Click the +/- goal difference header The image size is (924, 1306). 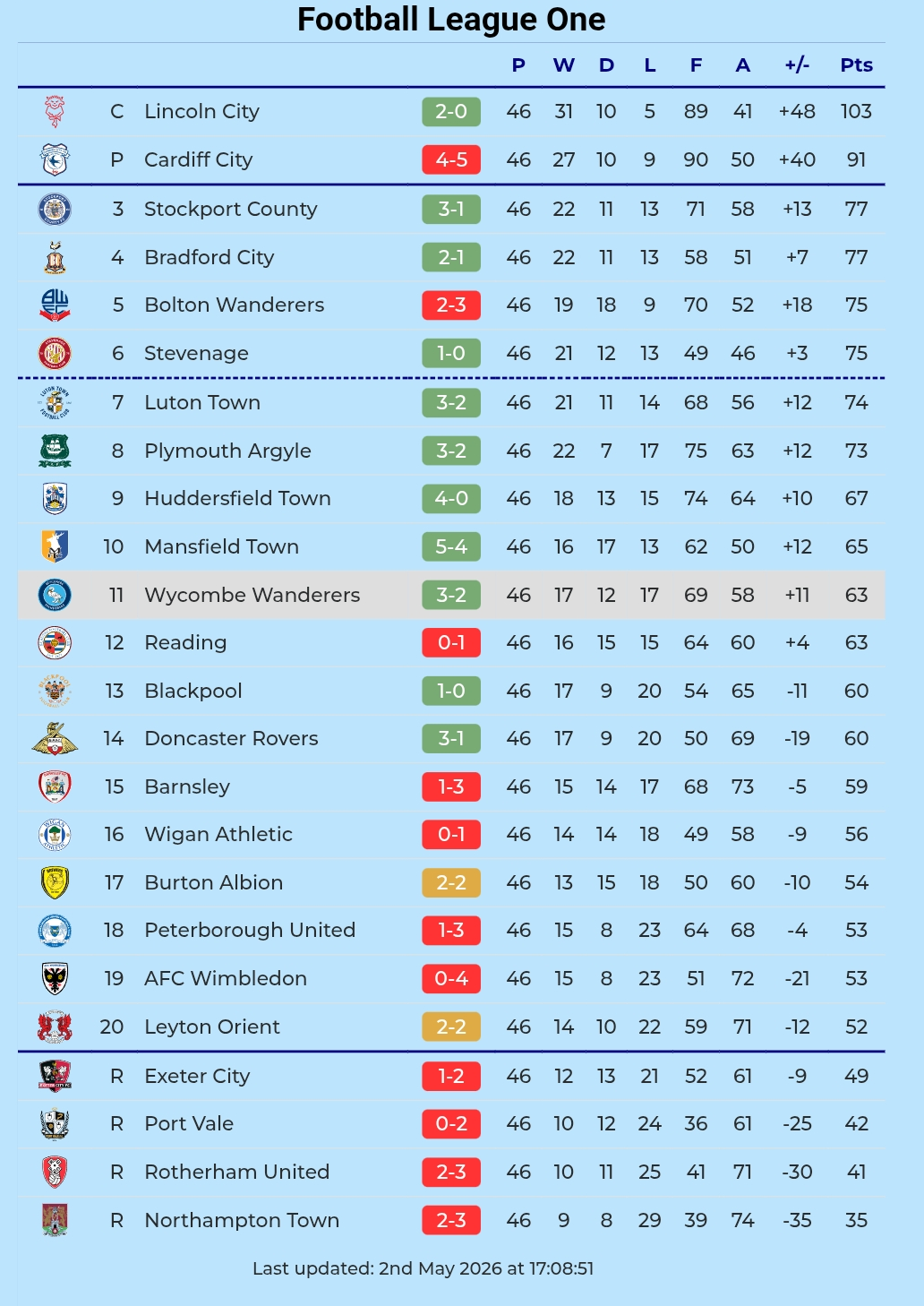pos(797,64)
